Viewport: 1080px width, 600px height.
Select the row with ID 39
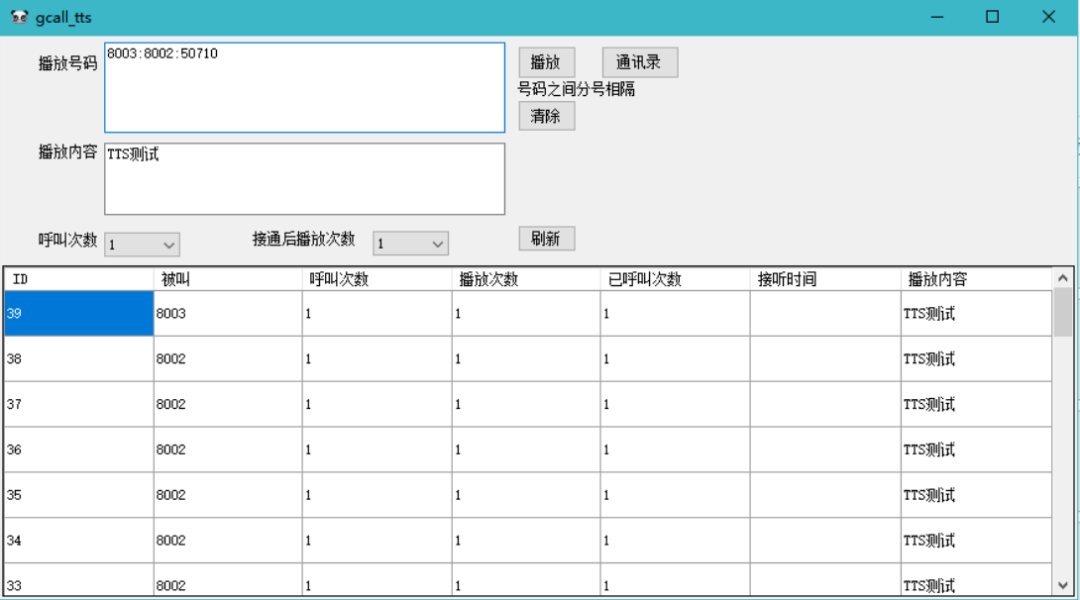pyautogui.click(x=79, y=314)
